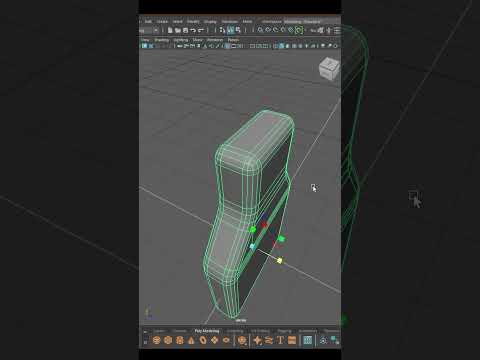Click the Type (T) text tool icon

click(280, 340)
